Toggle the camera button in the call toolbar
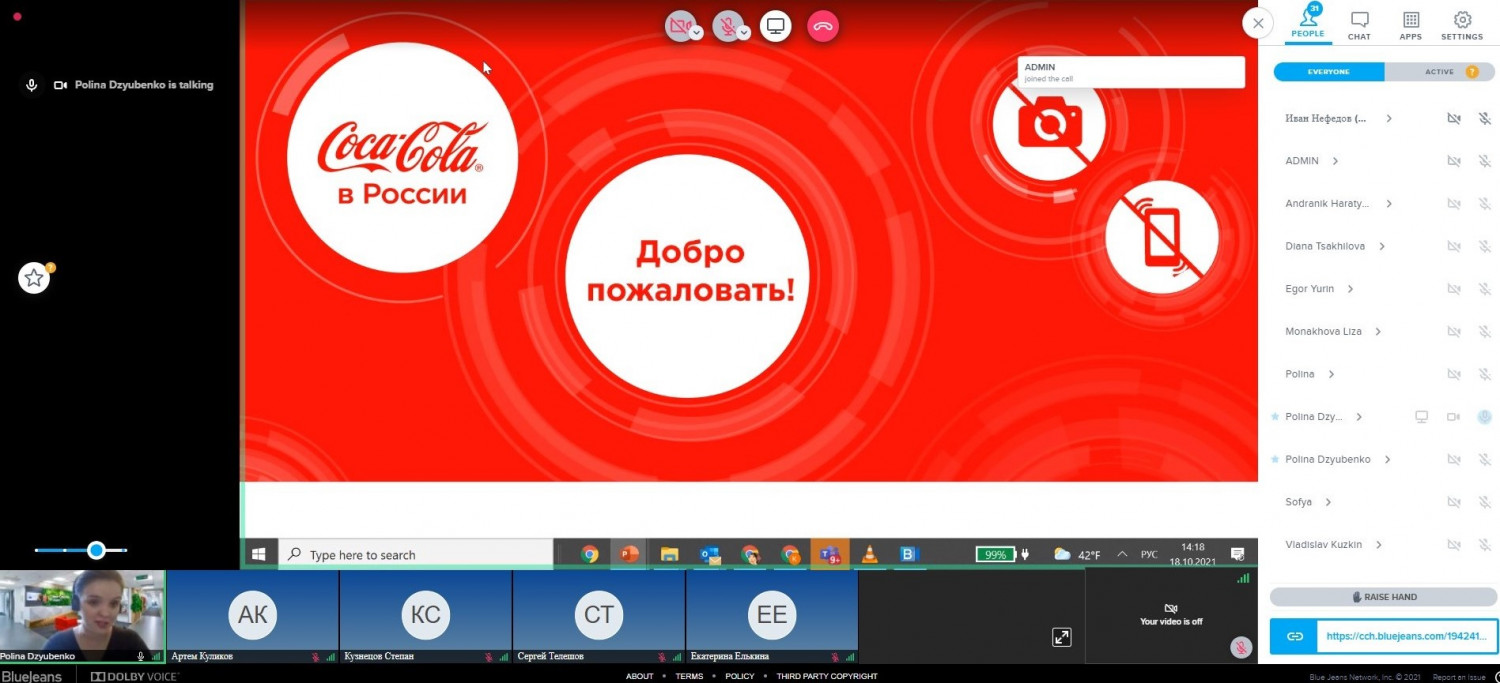 pos(679,26)
